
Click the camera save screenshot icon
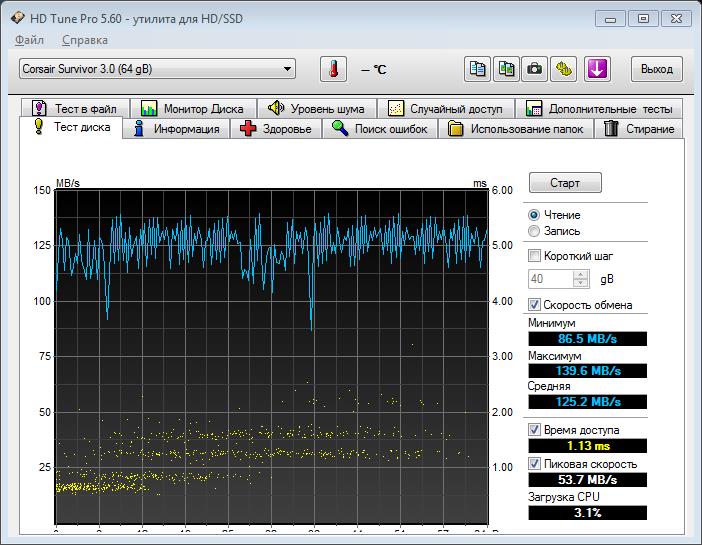pyautogui.click(x=536, y=69)
